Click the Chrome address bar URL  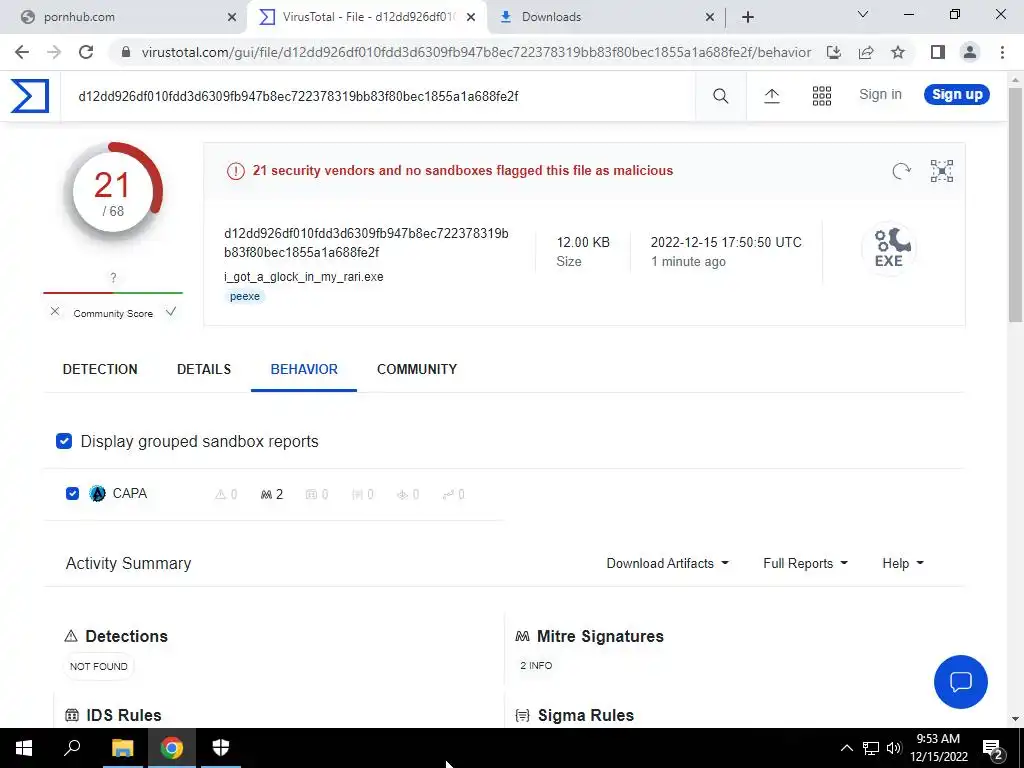(476, 52)
